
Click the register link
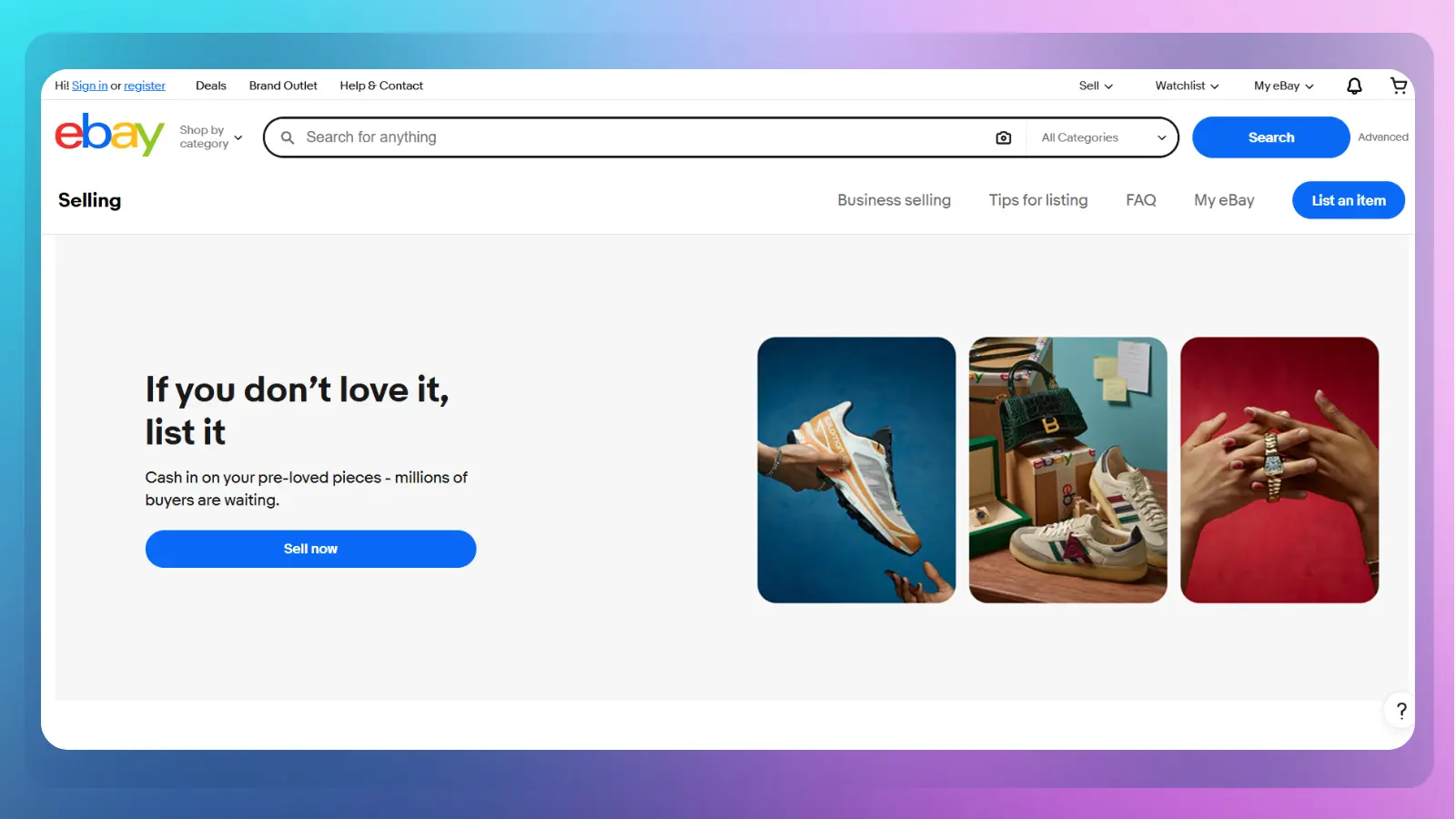click(145, 86)
